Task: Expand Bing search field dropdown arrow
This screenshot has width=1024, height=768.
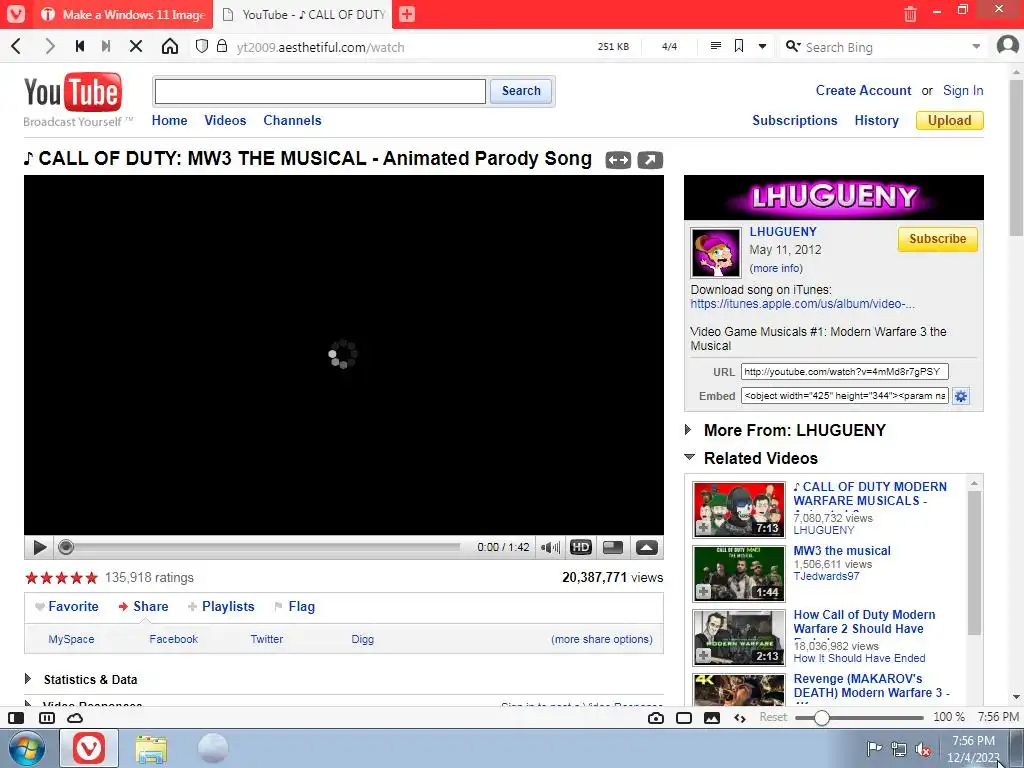Action: pos(976,47)
